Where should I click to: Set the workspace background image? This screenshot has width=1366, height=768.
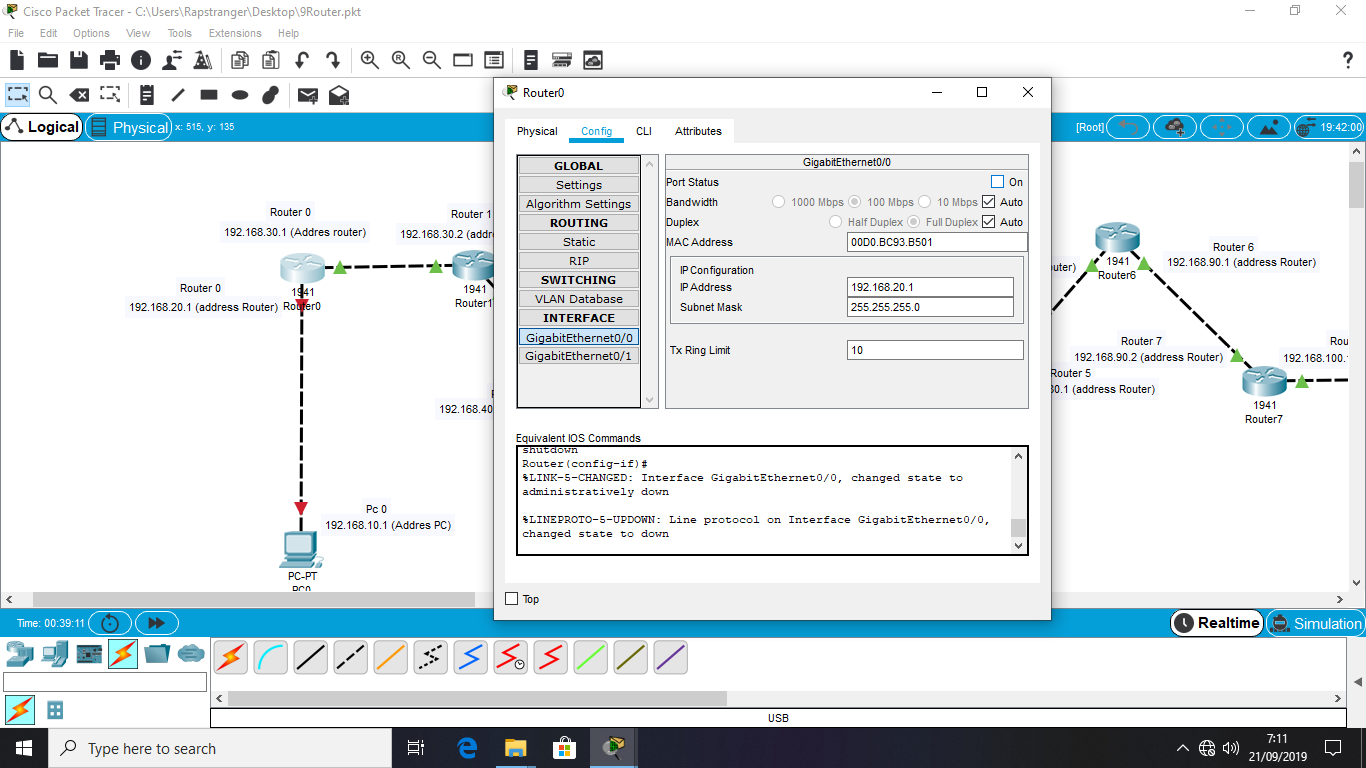1269,127
